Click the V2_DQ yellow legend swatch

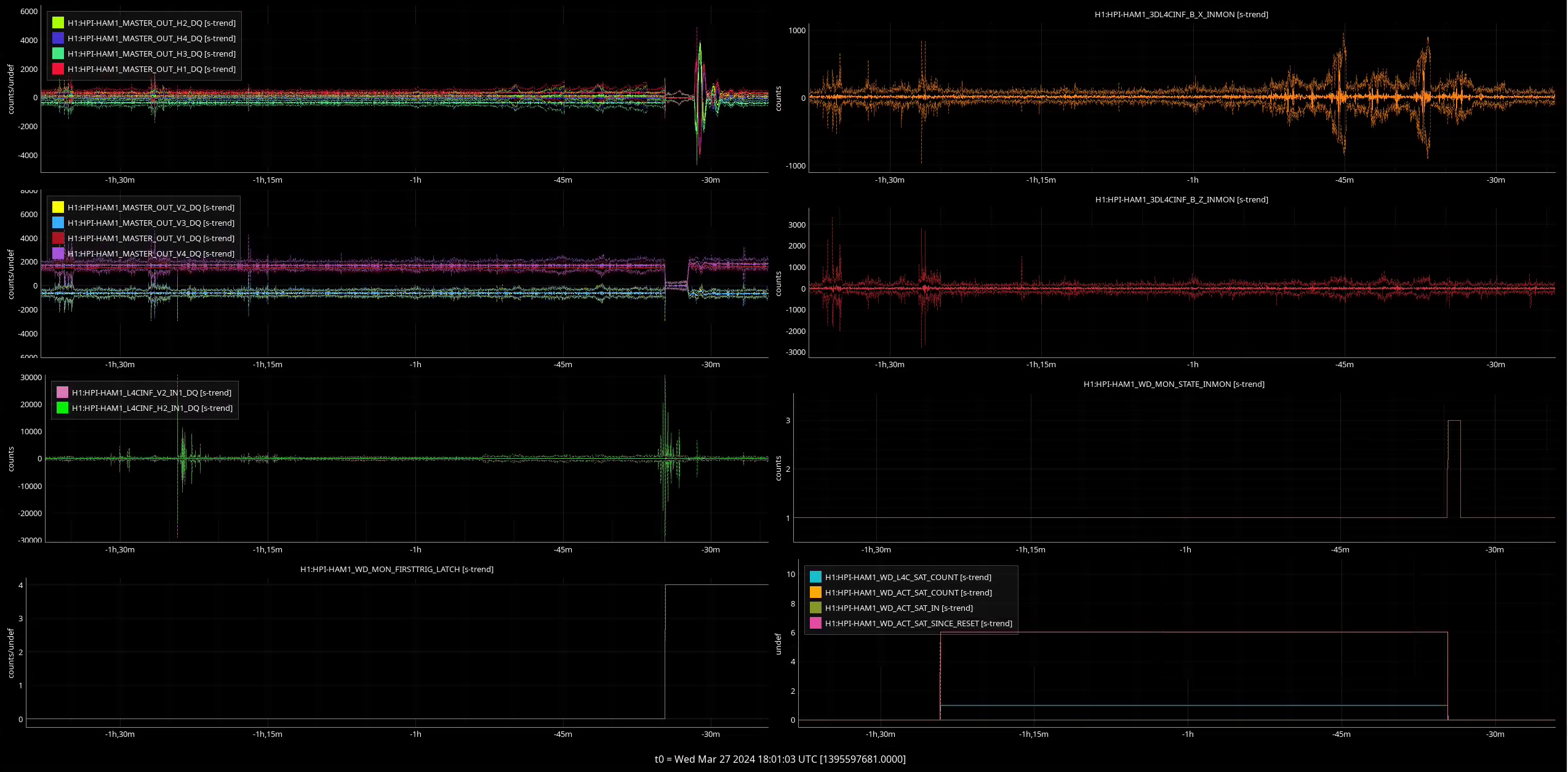point(58,207)
